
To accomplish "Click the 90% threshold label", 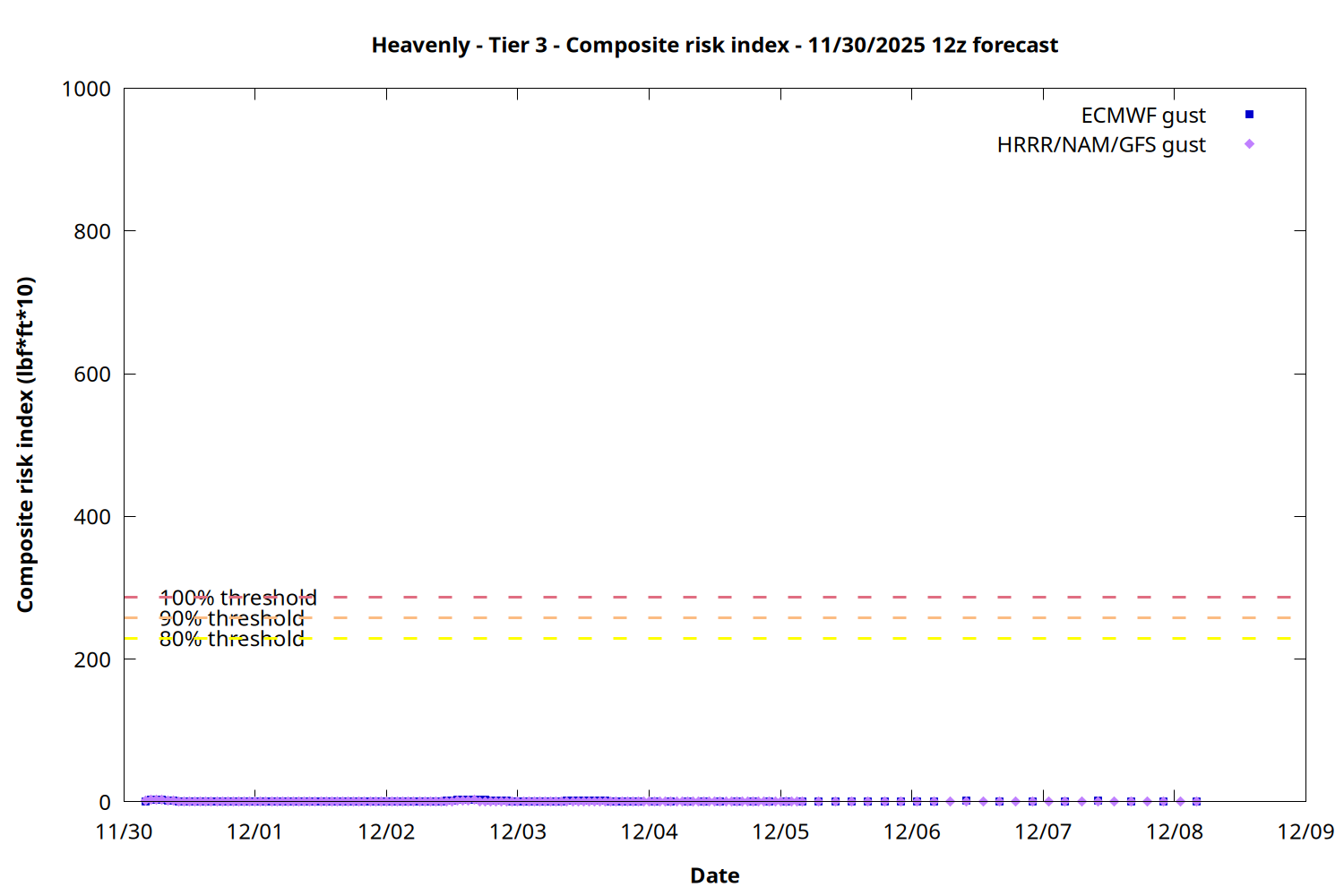I will [231, 618].
